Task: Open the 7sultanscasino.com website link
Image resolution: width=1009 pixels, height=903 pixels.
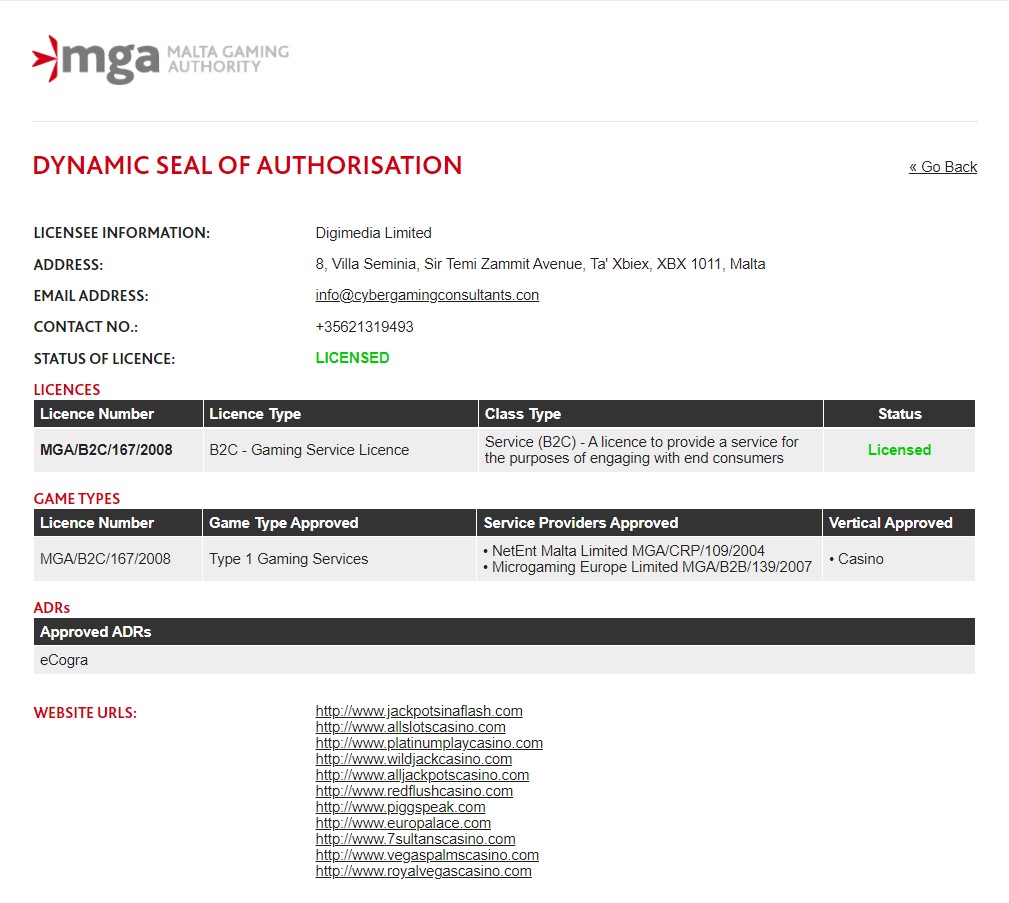Action: point(416,839)
